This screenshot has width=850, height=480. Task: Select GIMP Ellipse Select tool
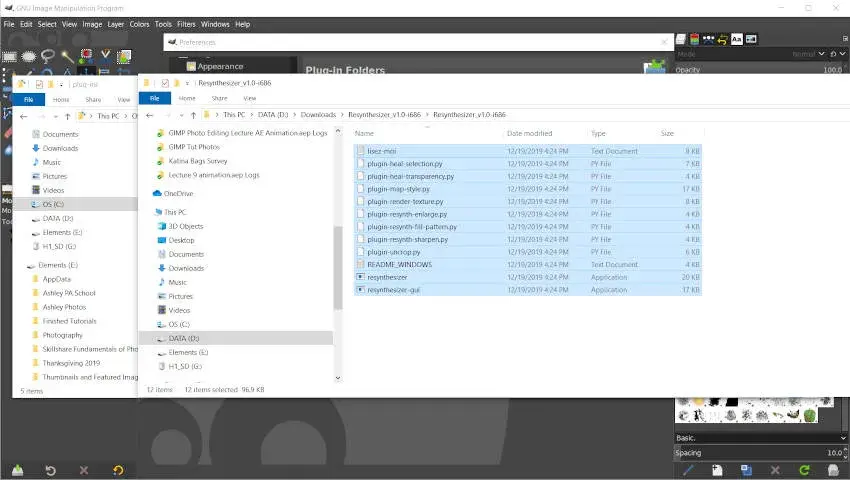tap(29, 56)
